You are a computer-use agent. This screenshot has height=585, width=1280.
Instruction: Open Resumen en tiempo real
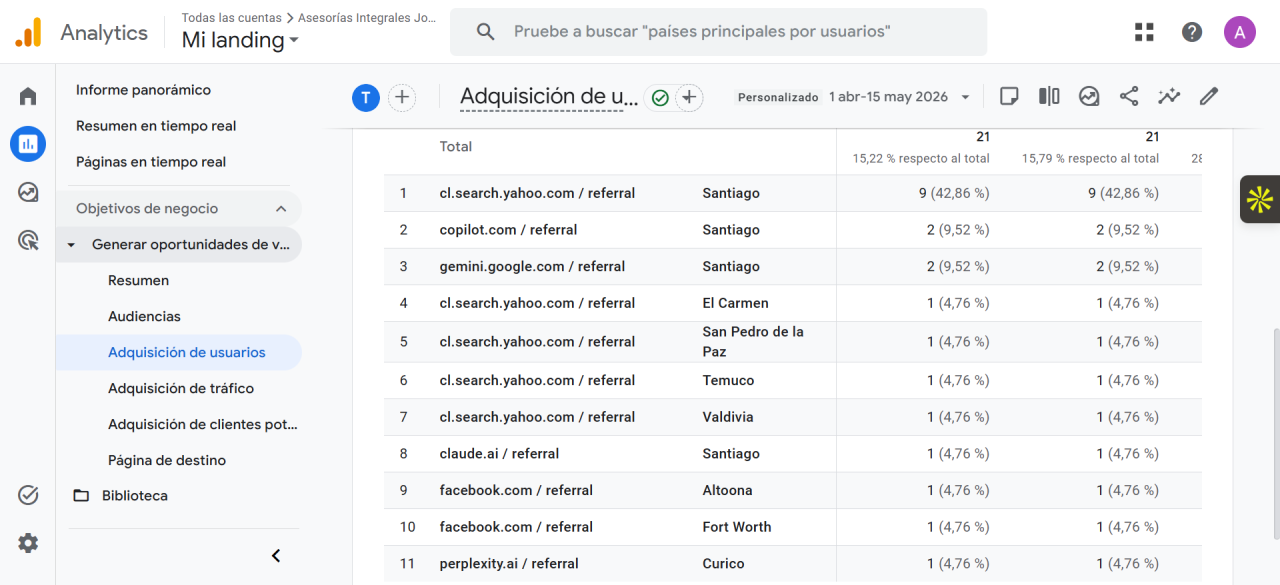click(x=156, y=126)
